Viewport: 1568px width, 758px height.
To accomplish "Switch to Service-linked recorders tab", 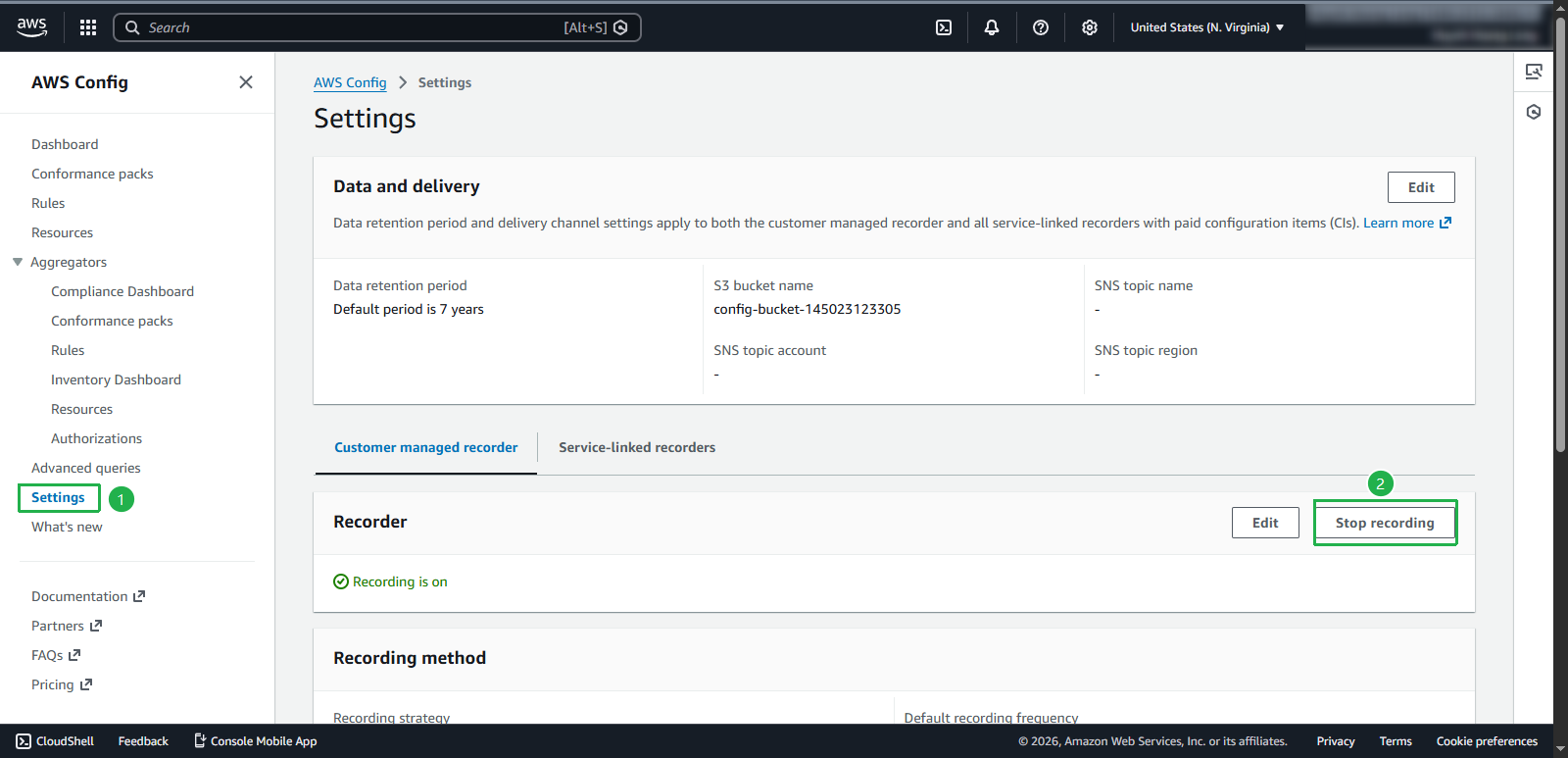I will click(637, 447).
